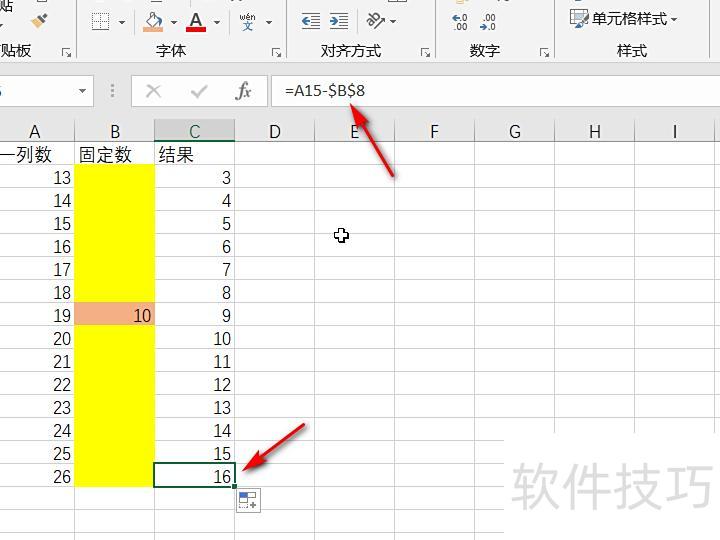Select result cell showing 12
Image resolution: width=720 pixels, height=540 pixels.
coord(194,383)
